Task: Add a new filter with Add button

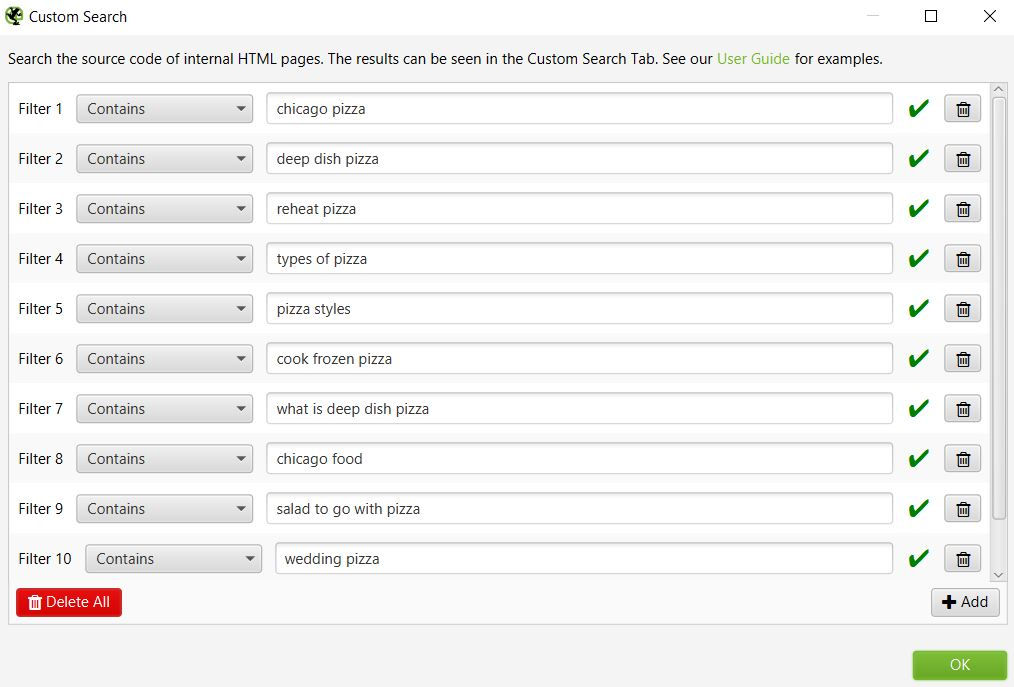Action: point(965,602)
